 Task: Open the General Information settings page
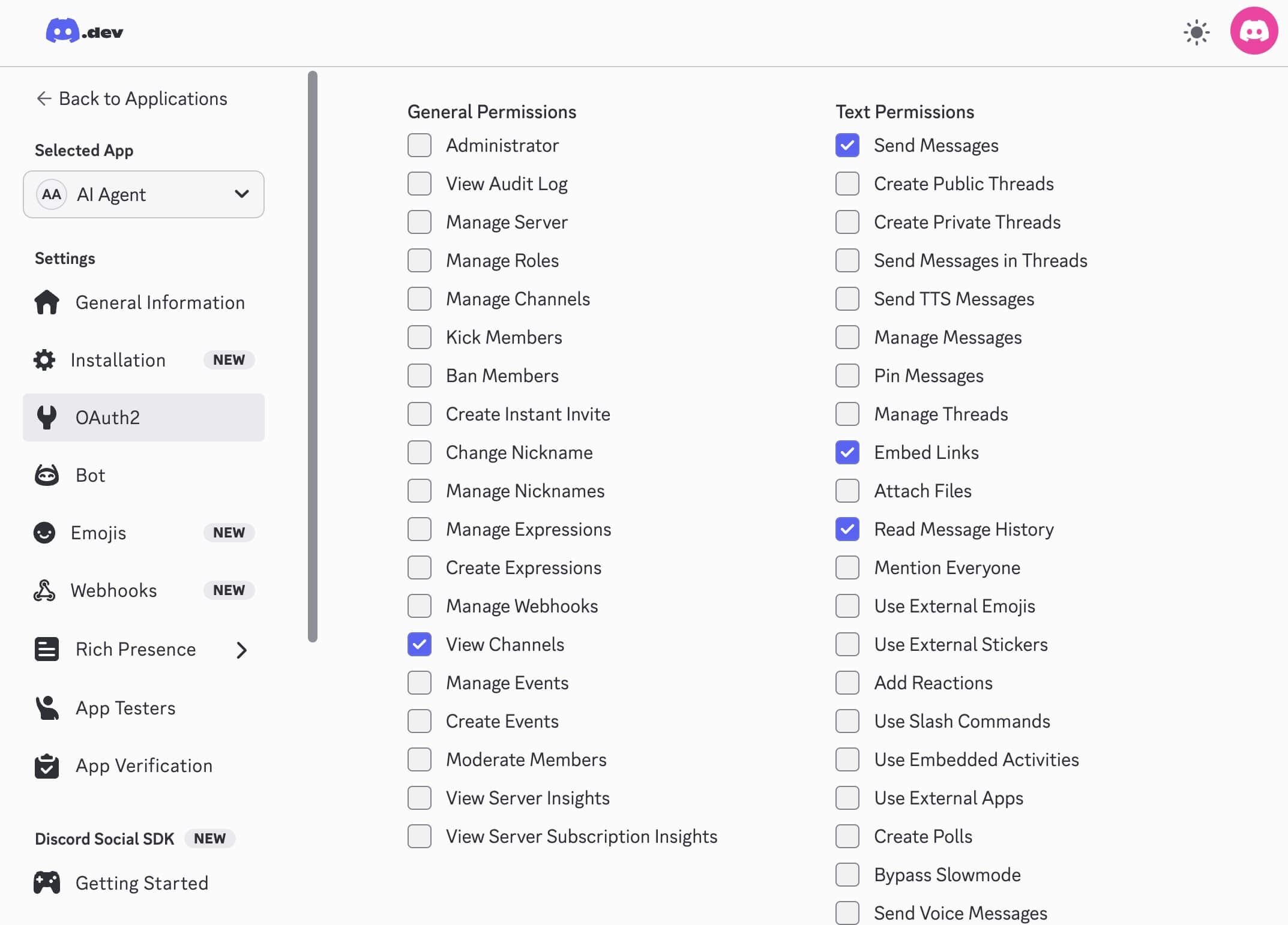[x=160, y=302]
